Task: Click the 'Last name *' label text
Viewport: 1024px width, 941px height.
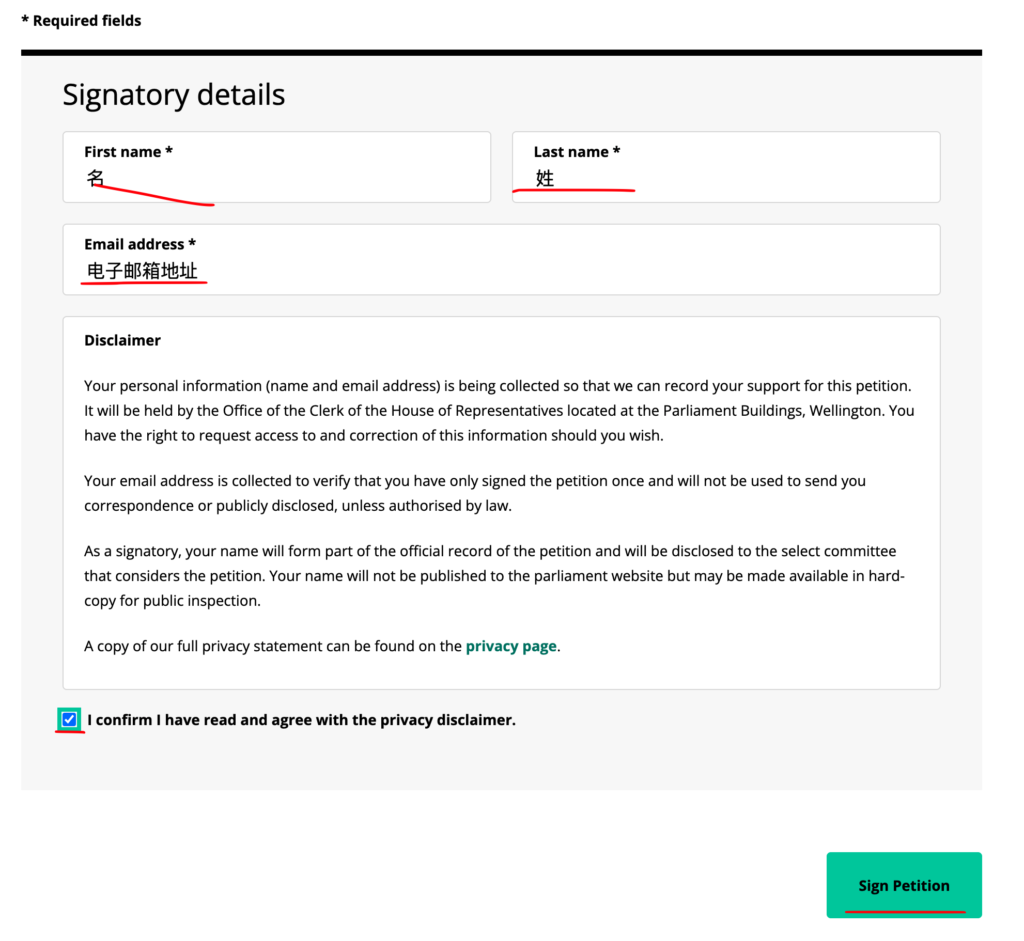Action: point(577,152)
